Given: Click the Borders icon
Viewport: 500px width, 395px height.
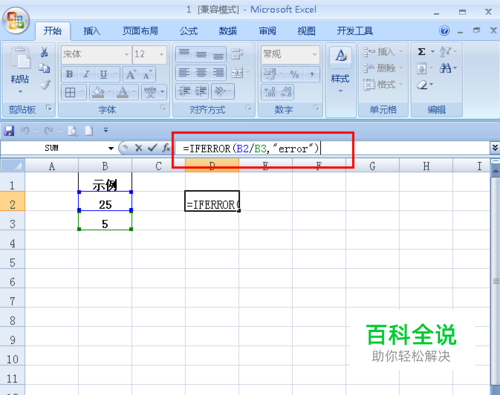Looking at the screenshot, I should pyautogui.click(x=70, y=92).
